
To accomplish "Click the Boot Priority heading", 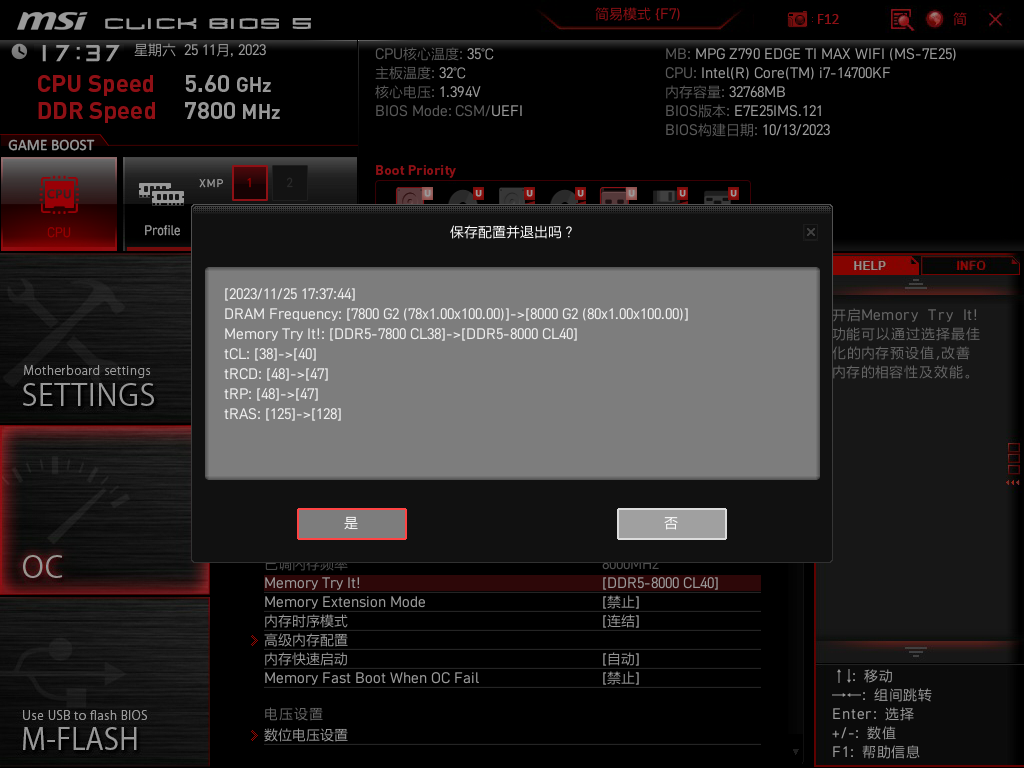I will (x=415, y=170).
